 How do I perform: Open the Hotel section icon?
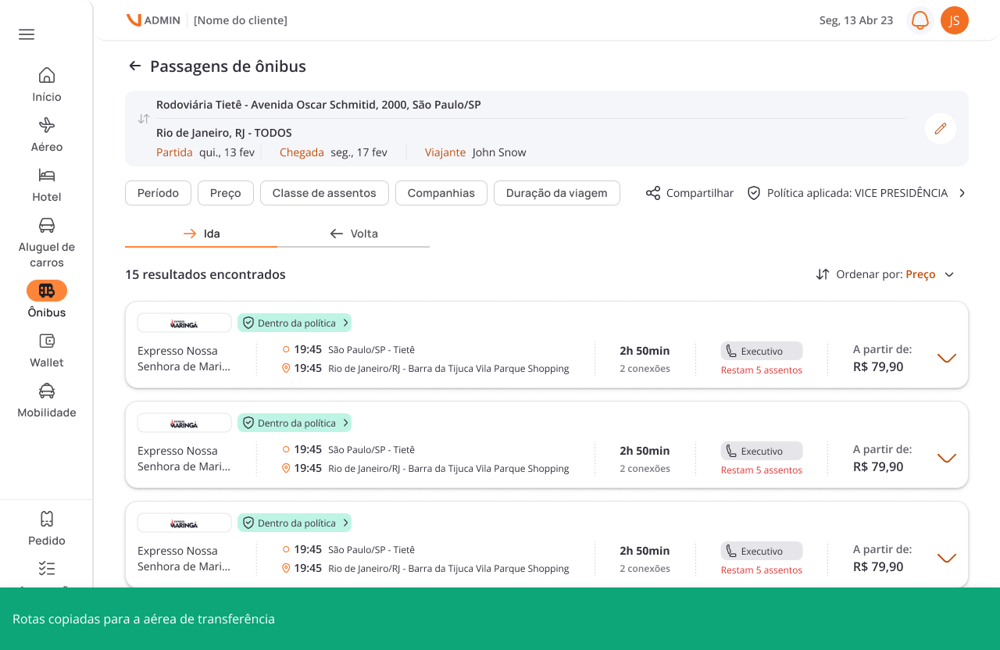point(47,175)
